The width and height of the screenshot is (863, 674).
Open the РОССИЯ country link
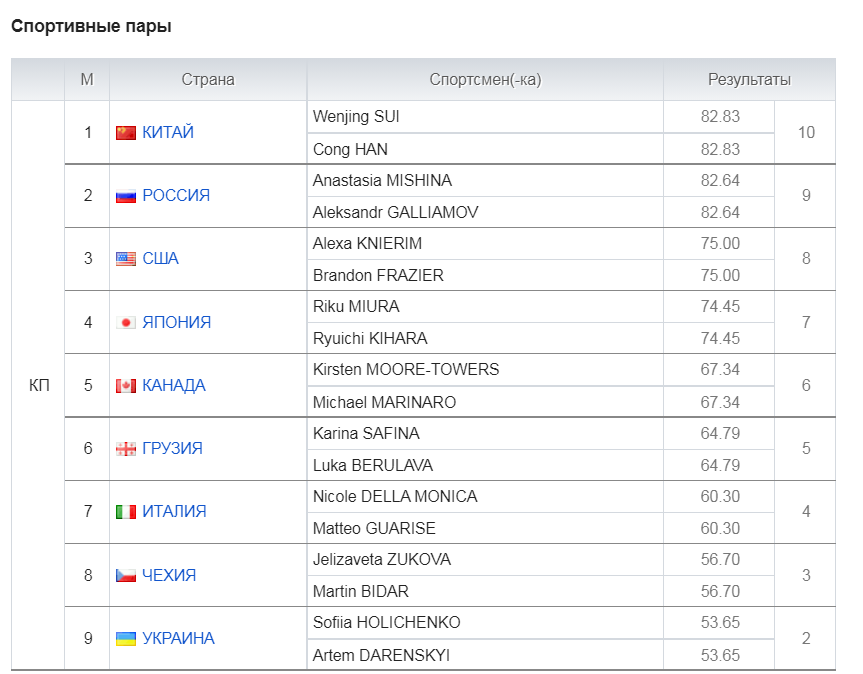[x=176, y=195]
